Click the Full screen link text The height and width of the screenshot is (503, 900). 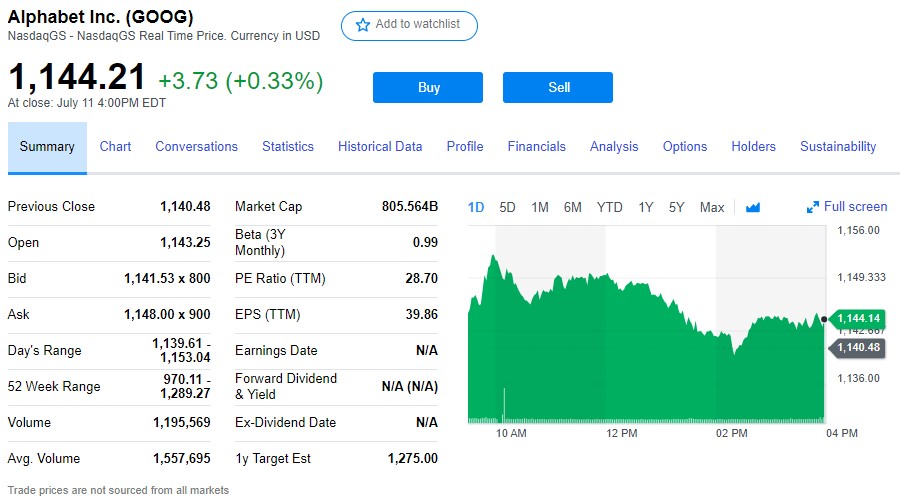pyautogui.click(x=855, y=207)
